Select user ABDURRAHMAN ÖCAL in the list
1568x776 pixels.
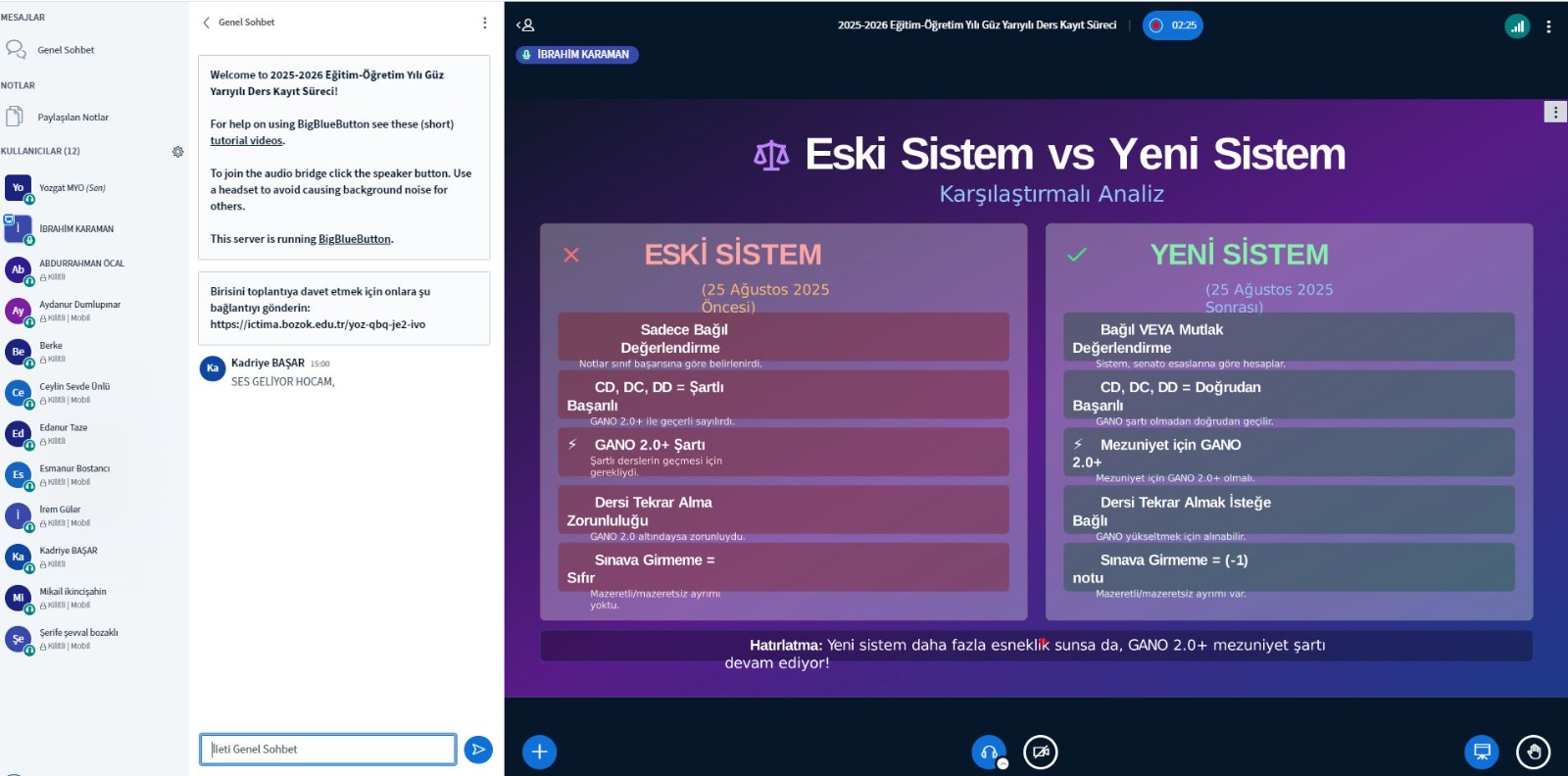[81, 264]
